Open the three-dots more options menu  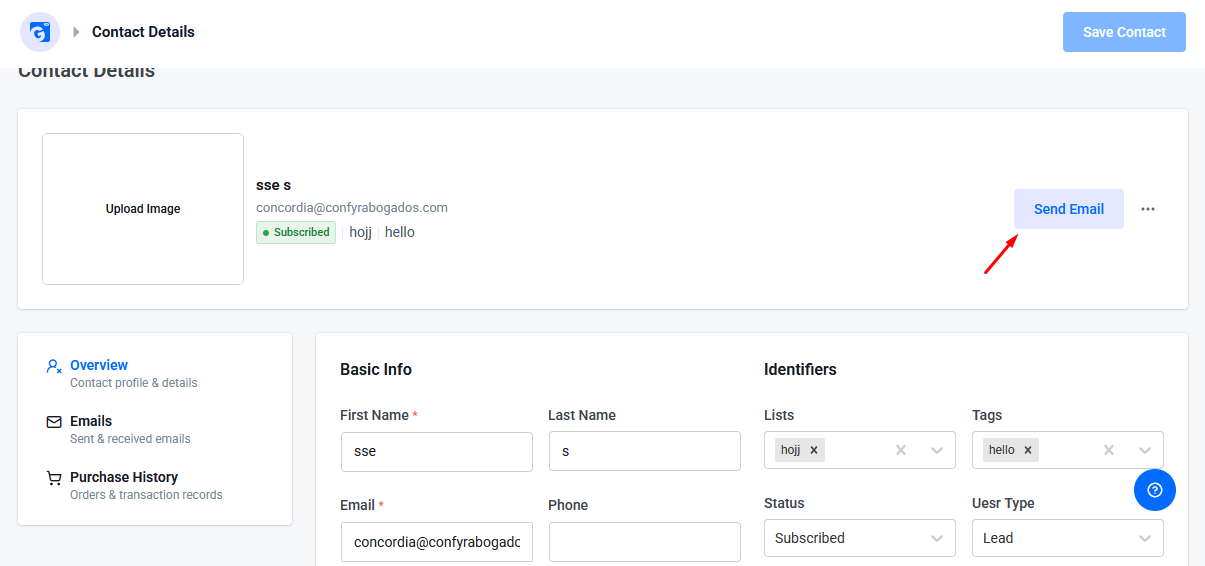(1148, 209)
